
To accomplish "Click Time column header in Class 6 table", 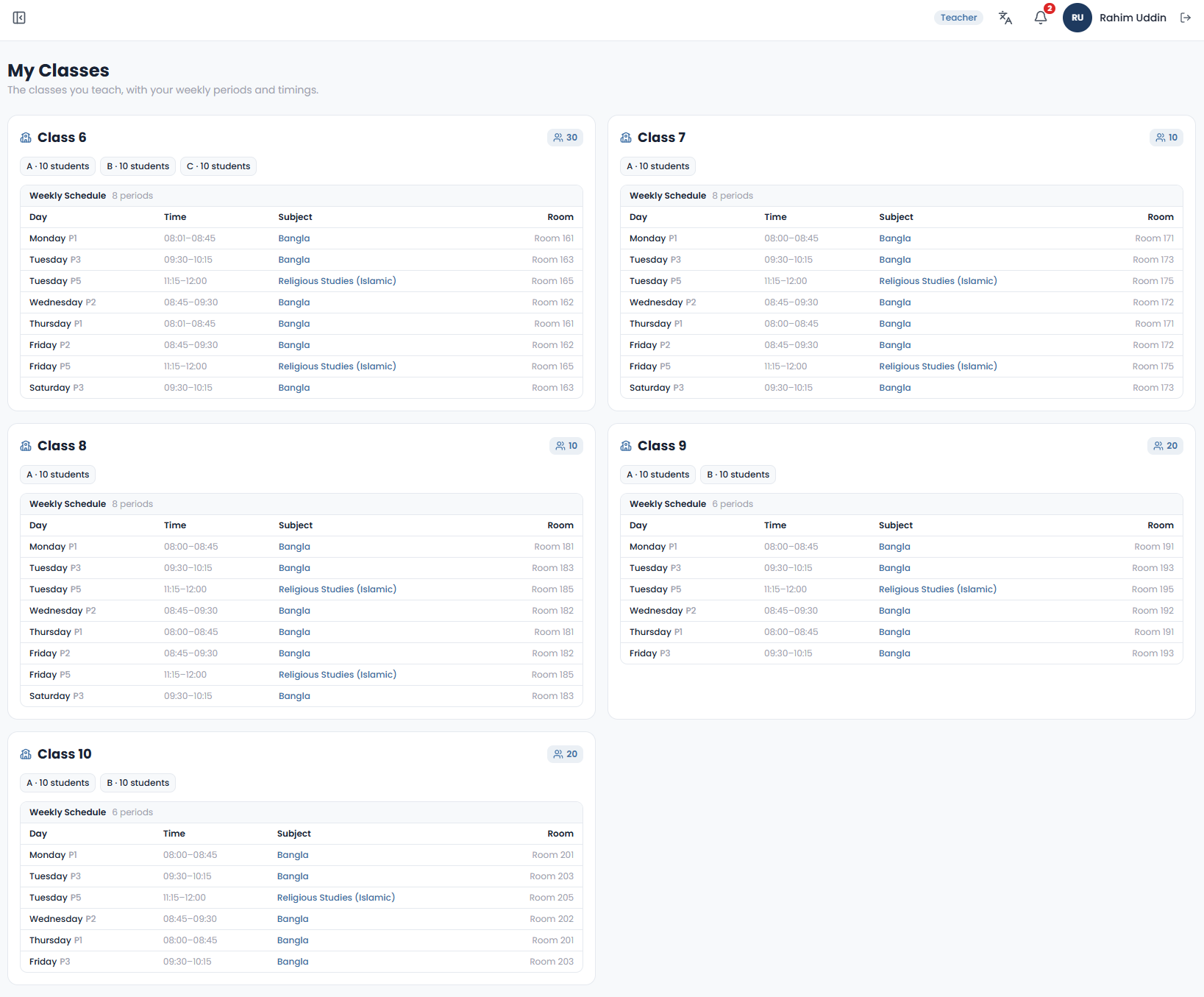I will [x=175, y=217].
